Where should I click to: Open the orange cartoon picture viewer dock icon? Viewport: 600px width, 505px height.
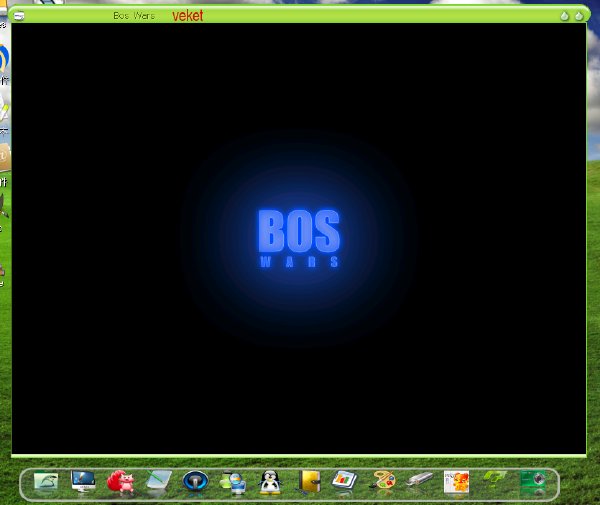coord(456,482)
